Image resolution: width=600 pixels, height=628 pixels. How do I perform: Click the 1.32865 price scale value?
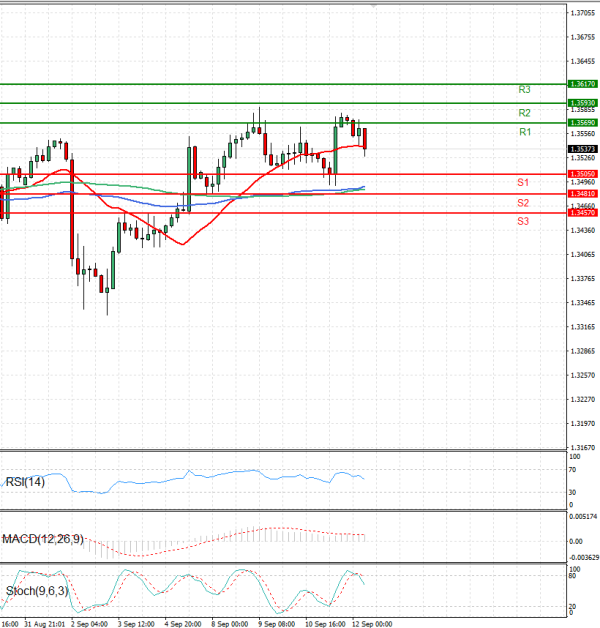click(x=583, y=351)
